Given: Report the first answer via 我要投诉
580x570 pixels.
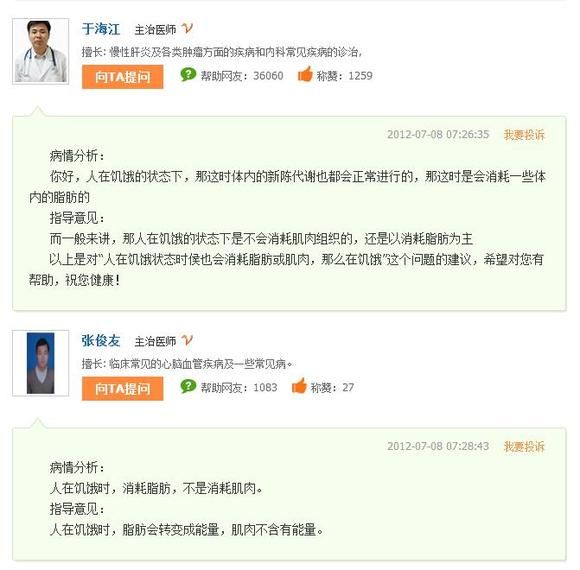Looking at the screenshot, I should coord(524,135).
